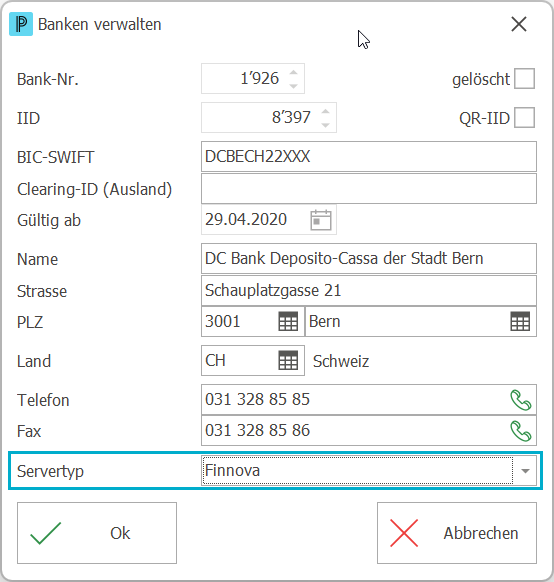Click the Gültig ab label

pyautogui.click(x=49, y=220)
